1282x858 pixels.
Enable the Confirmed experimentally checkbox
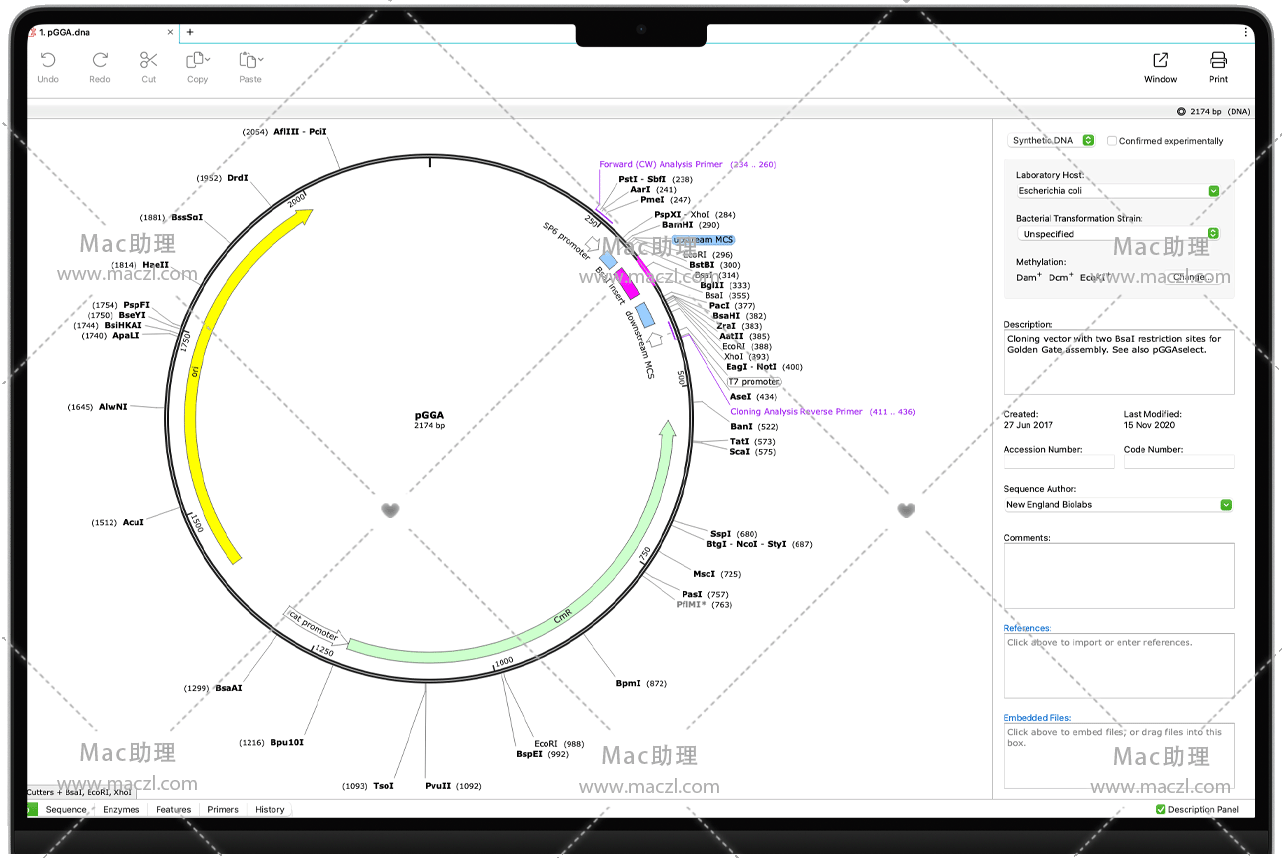tap(1112, 141)
